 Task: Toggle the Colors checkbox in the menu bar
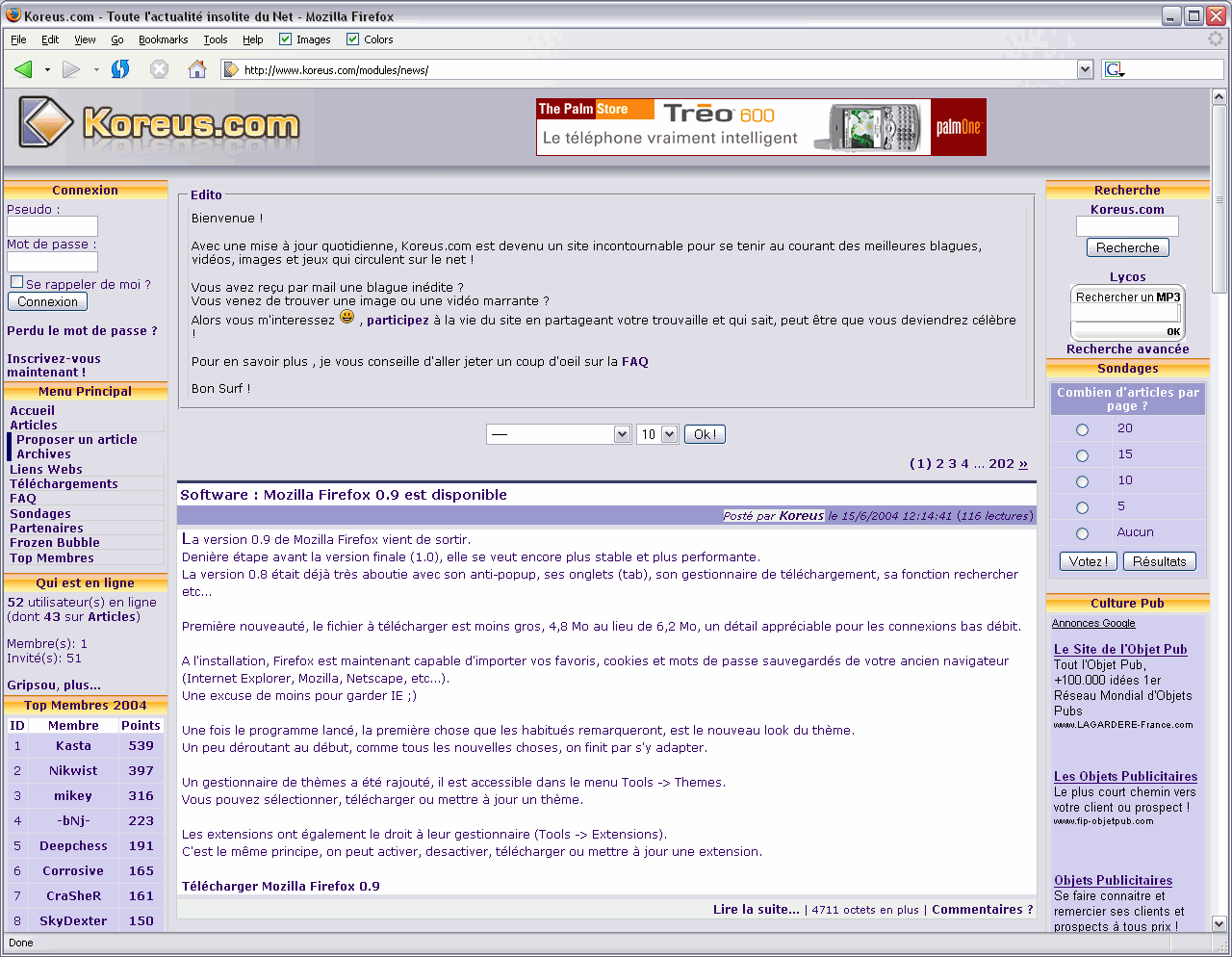(352, 39)
